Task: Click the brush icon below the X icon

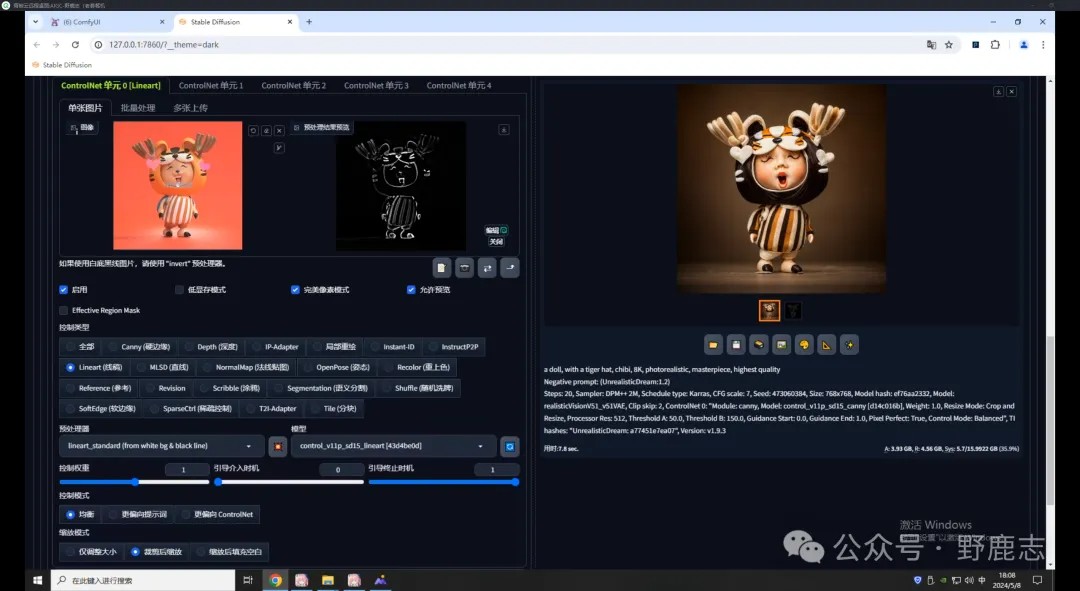Action: coord(279,147)
